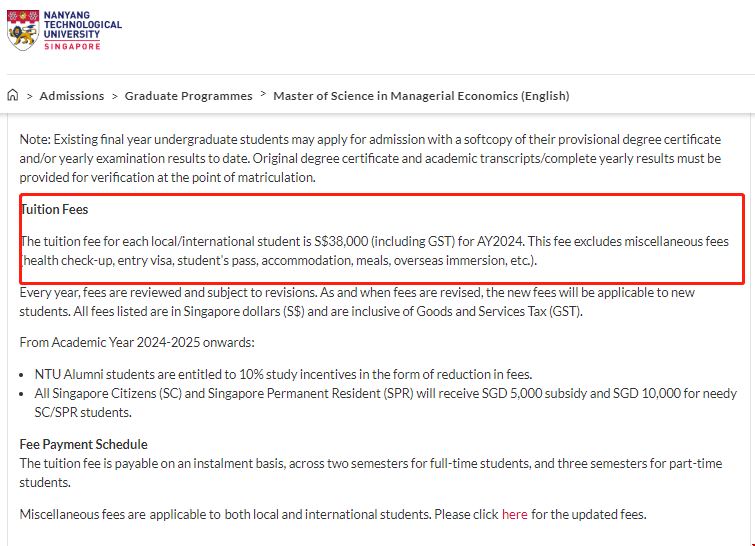Open the Admissions breadcrumb link
The height and width of the screenshot is (546, 755).
pyautogui.click(x=72, y=96)
